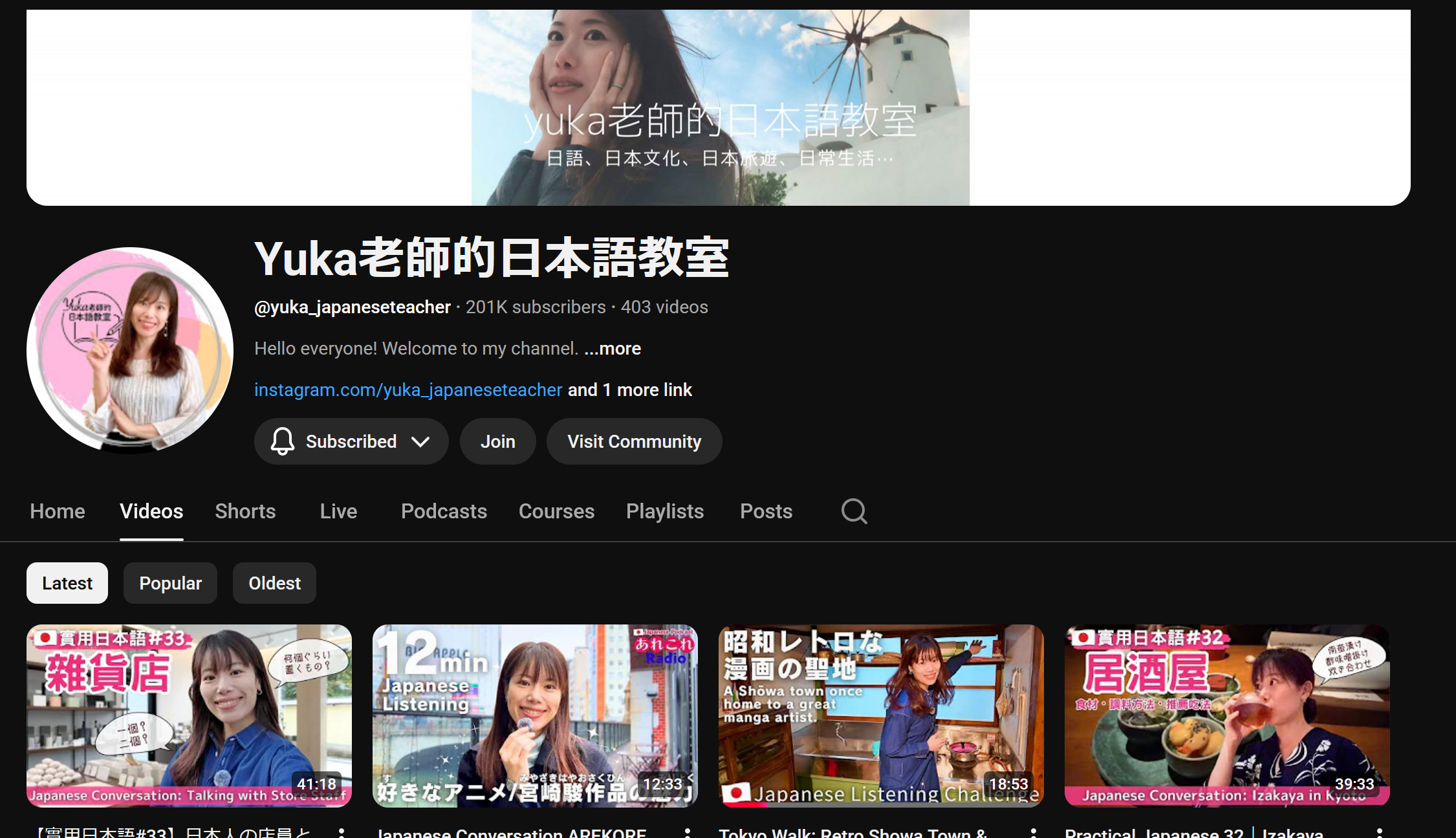This screenshot has height=838, width=1456.
Task: Select the Oldest sort chip
Action: [274, 583]
